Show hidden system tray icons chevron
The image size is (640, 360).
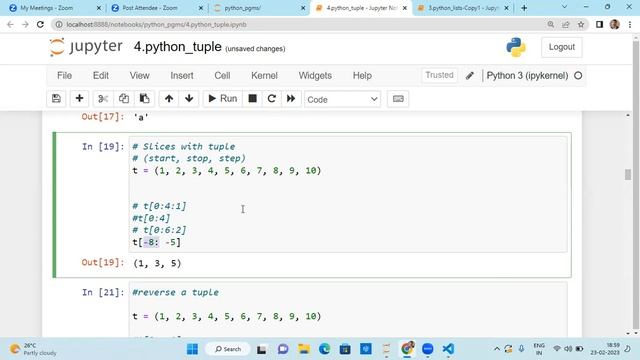497,349
